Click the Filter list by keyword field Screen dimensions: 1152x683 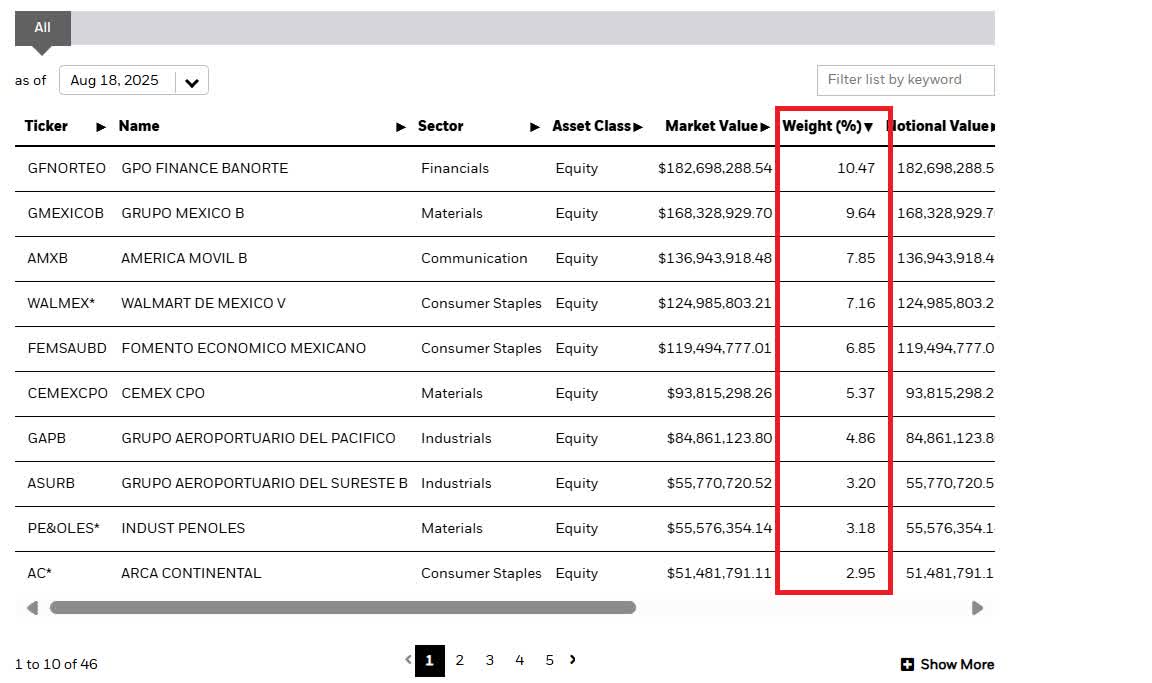pyautogui.click(x=905, y=80)
